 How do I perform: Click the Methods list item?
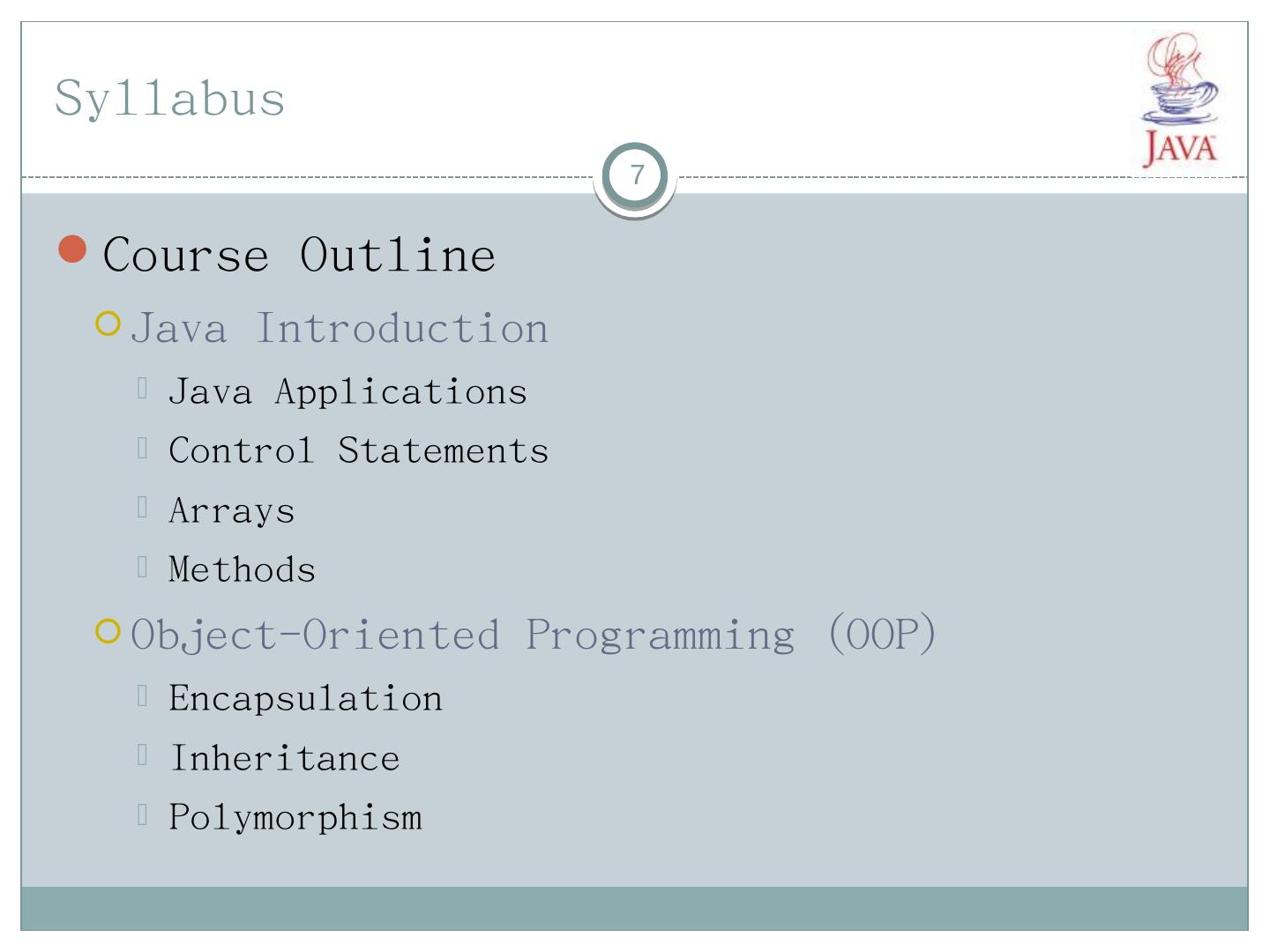point(242,570)
